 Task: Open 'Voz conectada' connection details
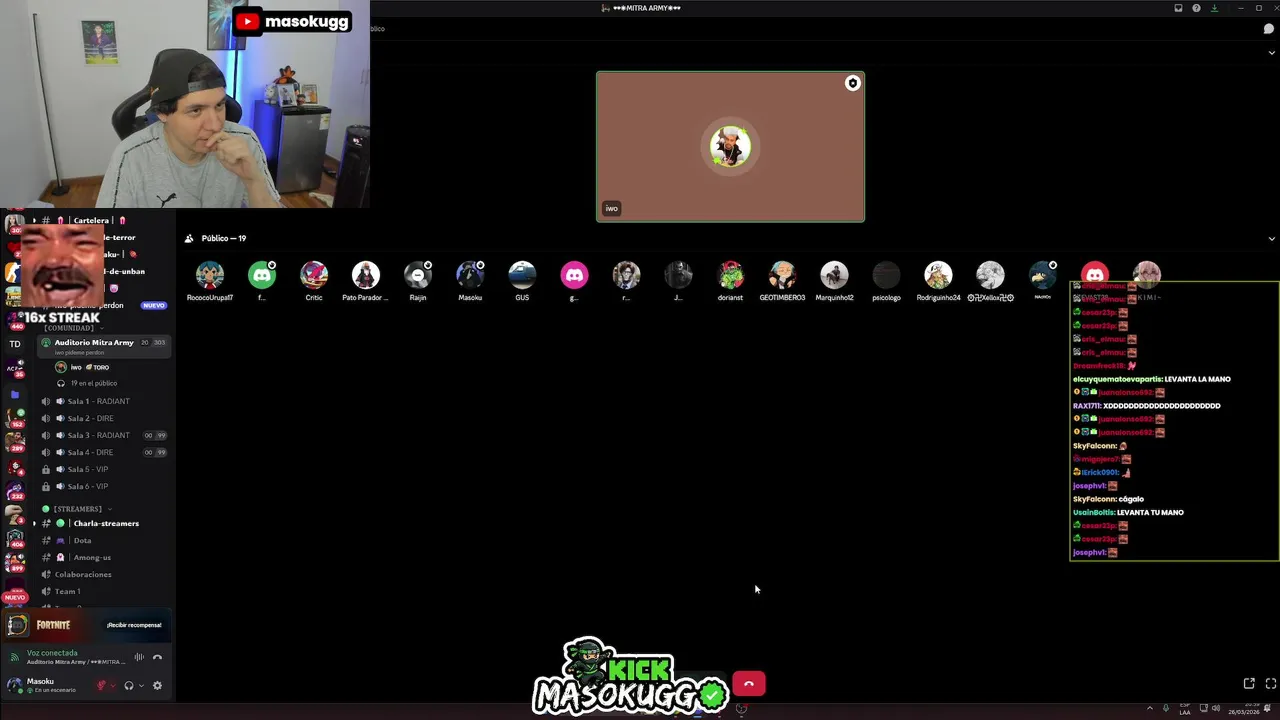click(x=52, y=653)
